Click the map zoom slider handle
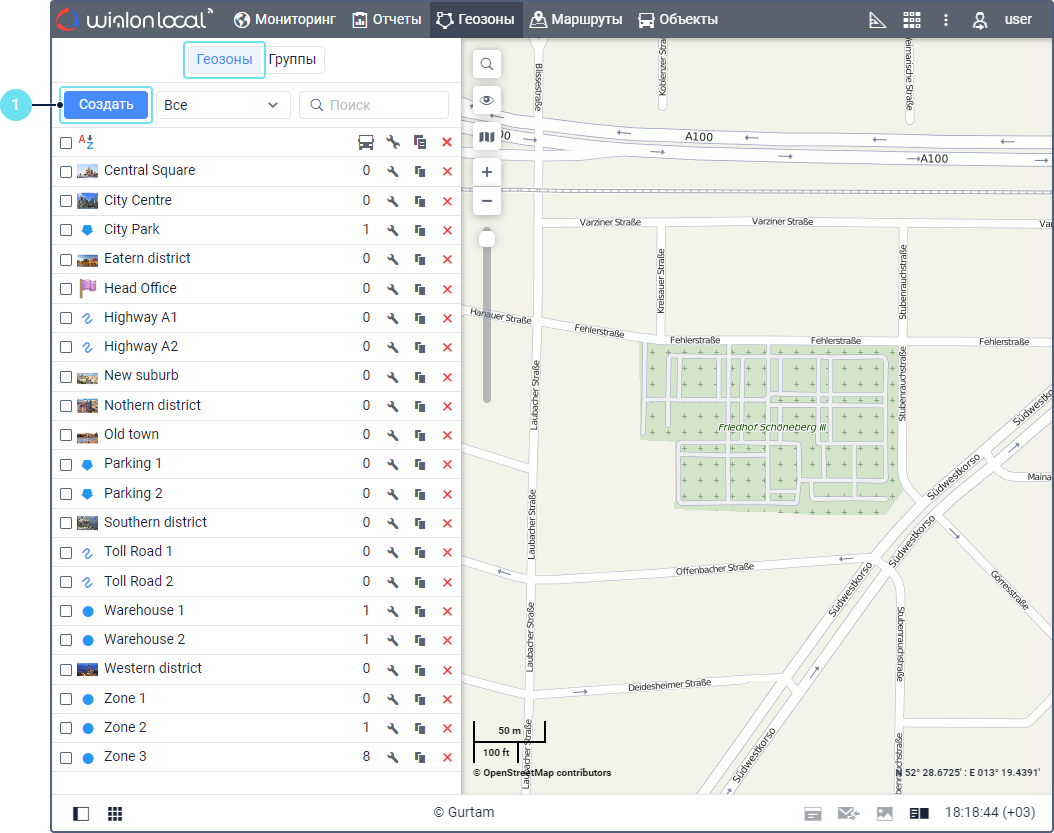 pyautogui.click(x=487, y=238)
